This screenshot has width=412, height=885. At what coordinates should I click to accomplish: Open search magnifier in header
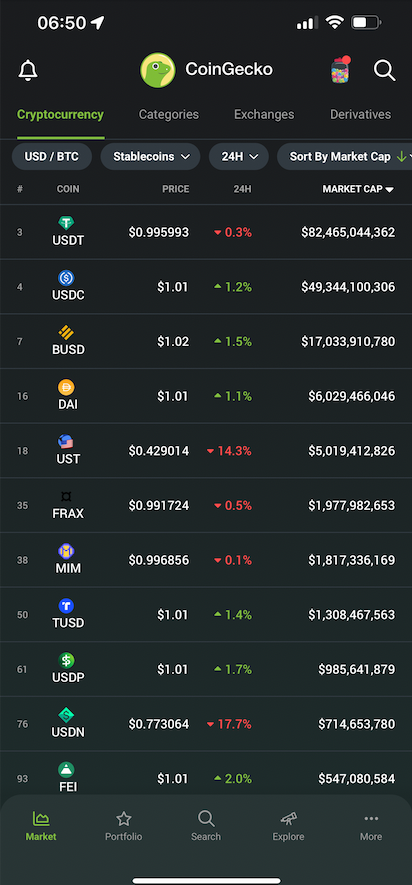click(384, 71)
